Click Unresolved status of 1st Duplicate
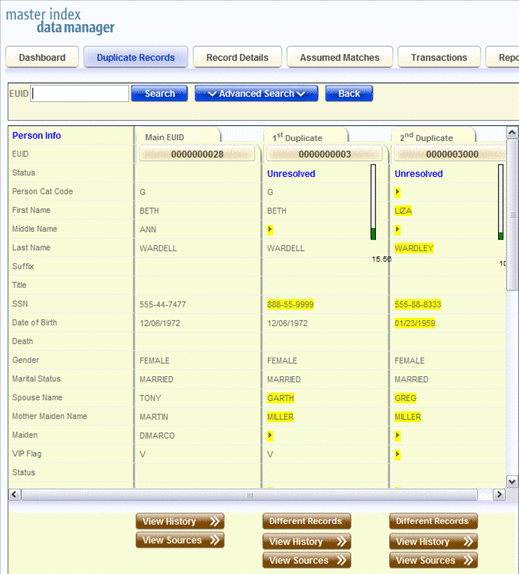 click(x=291, y=174)
